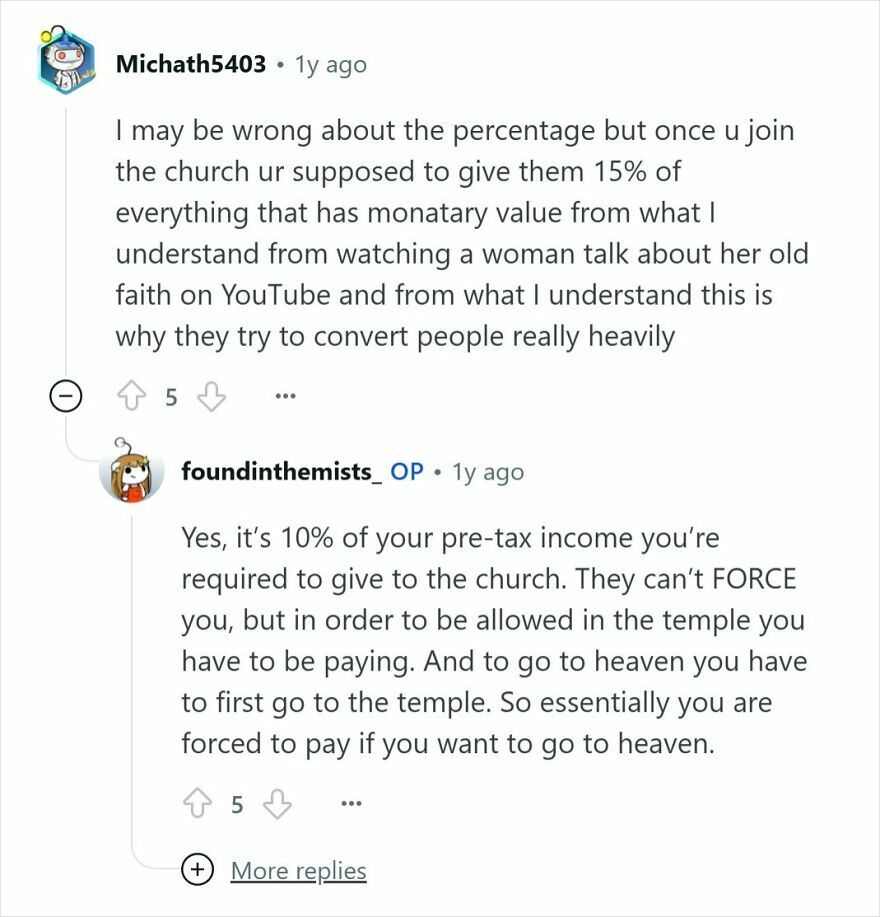
Task: Click Michath5403's Snoo avatar
Action: [62, 62]
